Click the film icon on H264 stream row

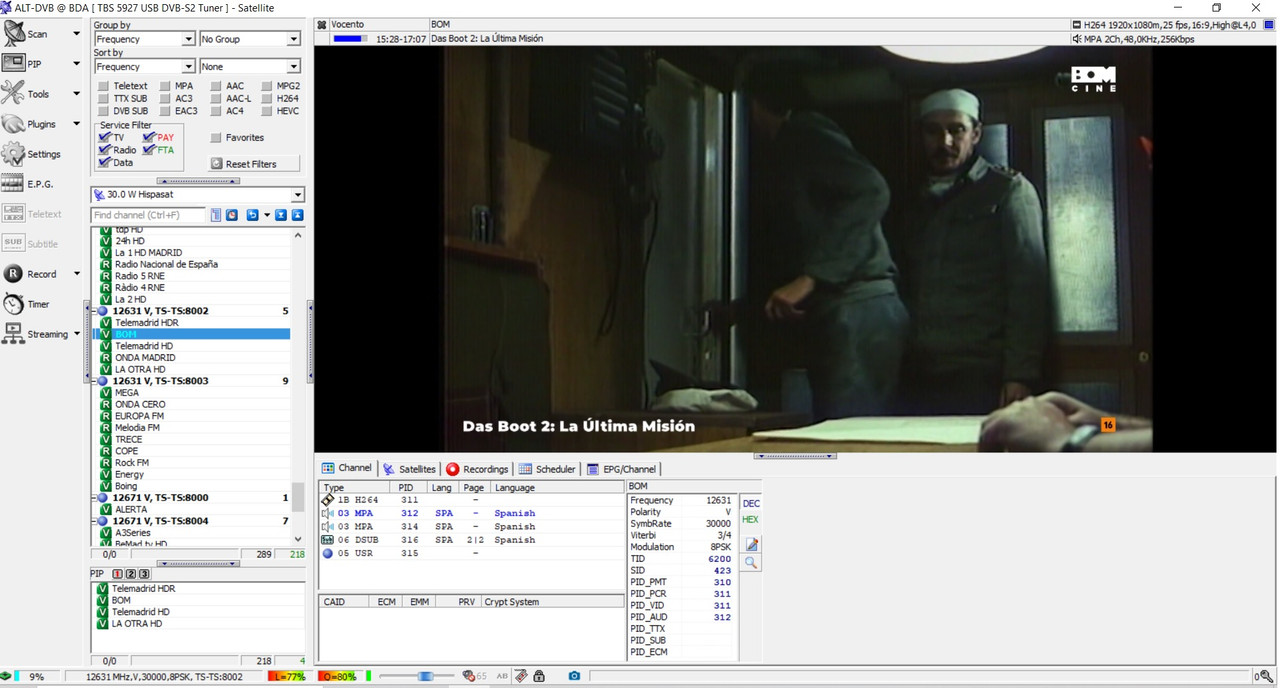click(x=327, y=500)
